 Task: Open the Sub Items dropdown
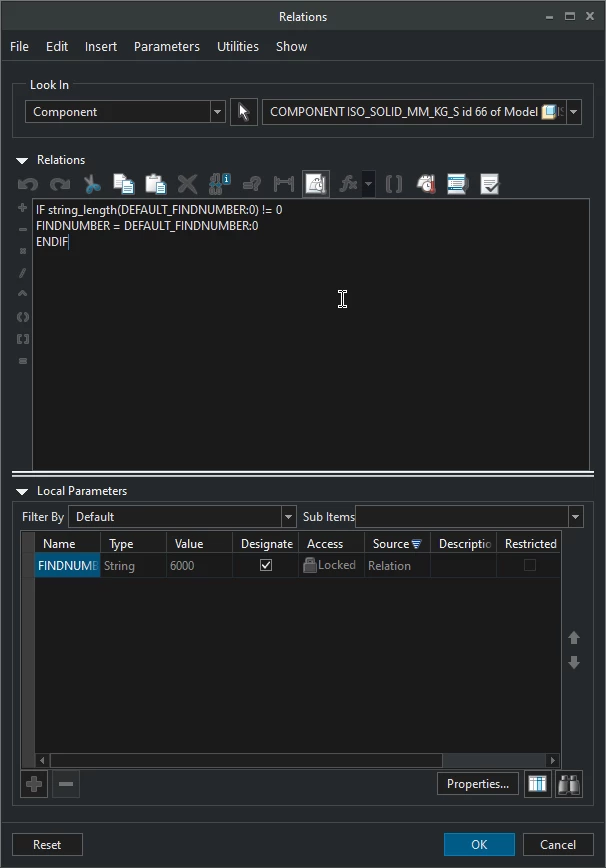coord(576,517)
